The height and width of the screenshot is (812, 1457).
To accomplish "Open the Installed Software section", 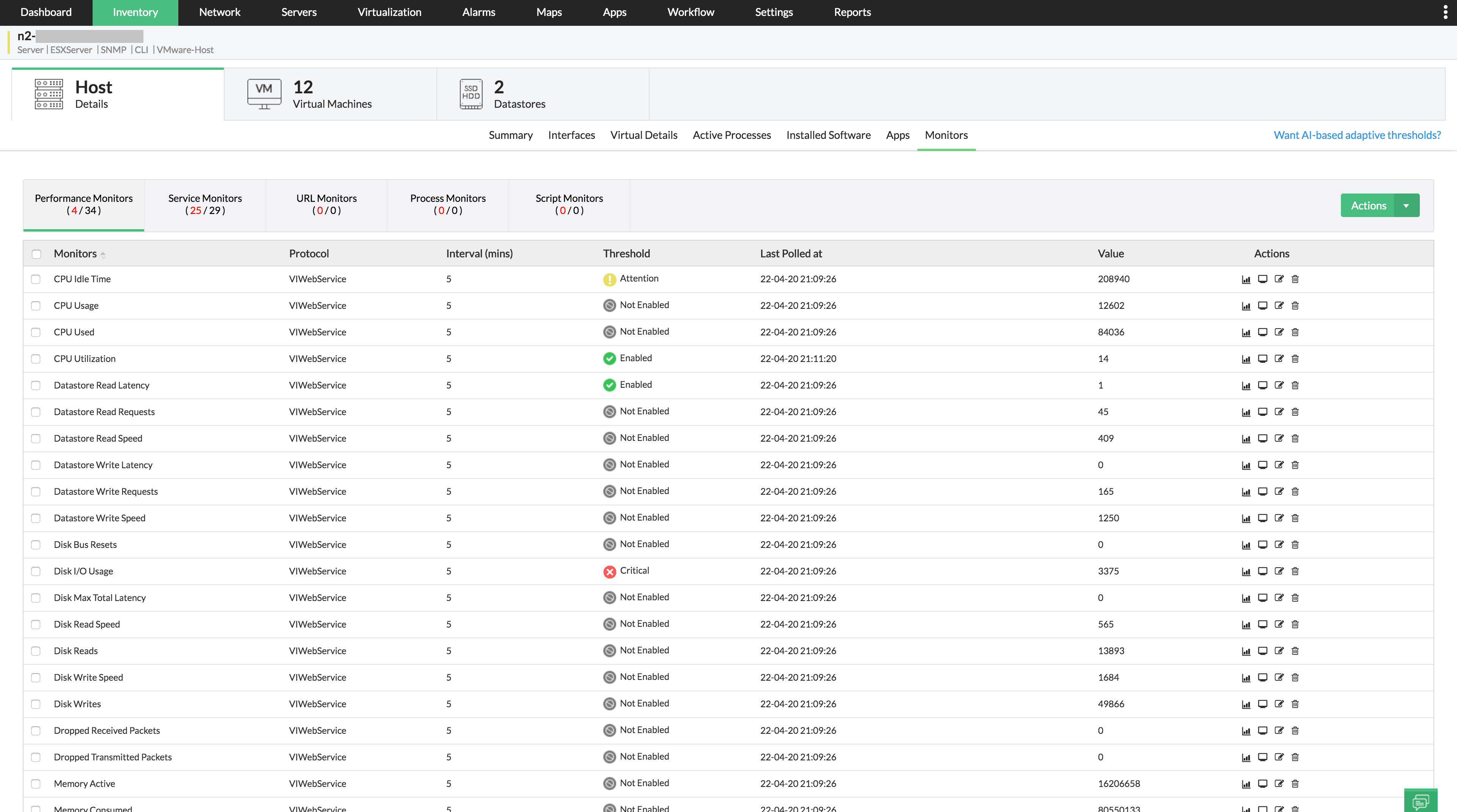I will tap(828, 135).
